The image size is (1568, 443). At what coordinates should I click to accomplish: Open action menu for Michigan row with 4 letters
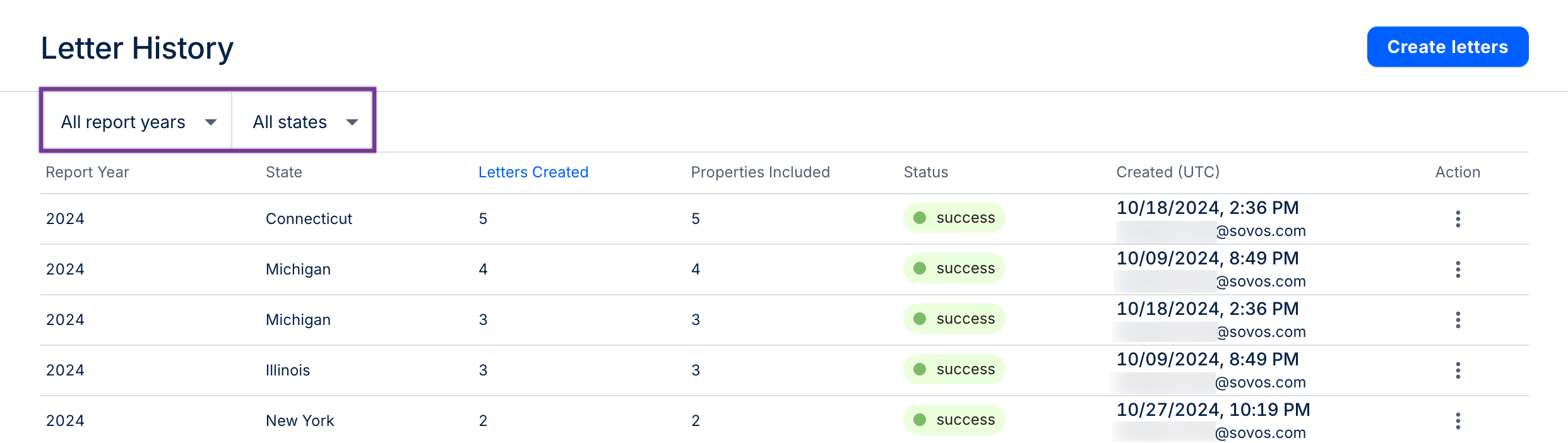pyautogui.click(x=1458, y=269)
